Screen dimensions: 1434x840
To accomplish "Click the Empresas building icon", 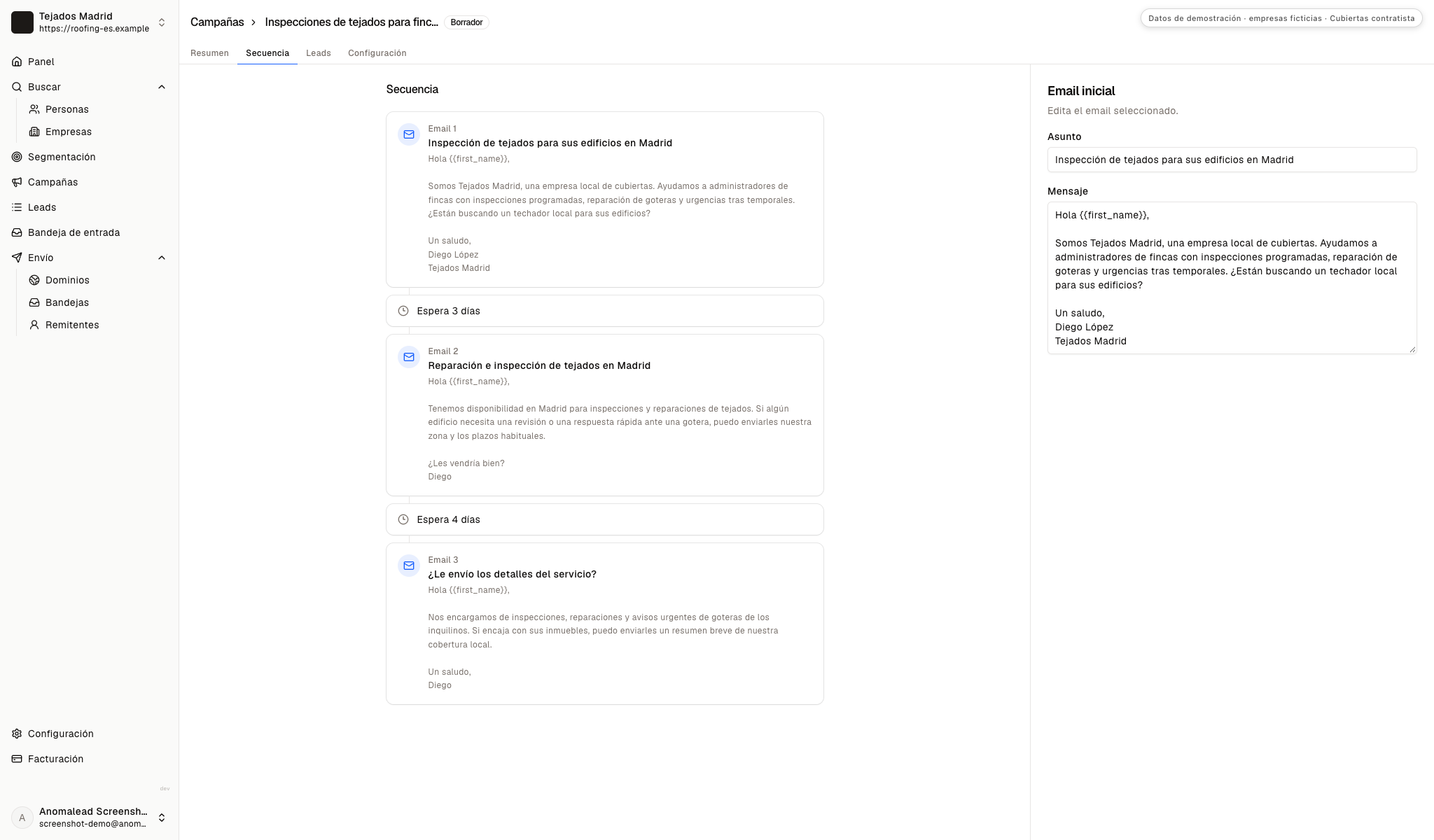I will [x=34, y=132].
